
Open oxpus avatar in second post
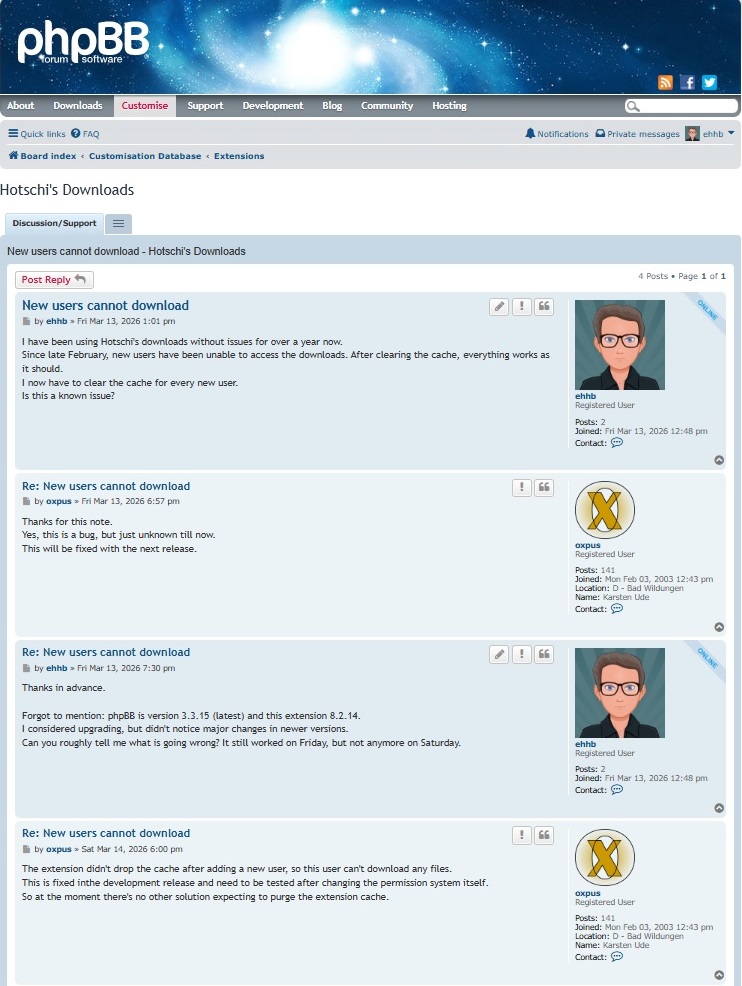[x=604, y=510]
